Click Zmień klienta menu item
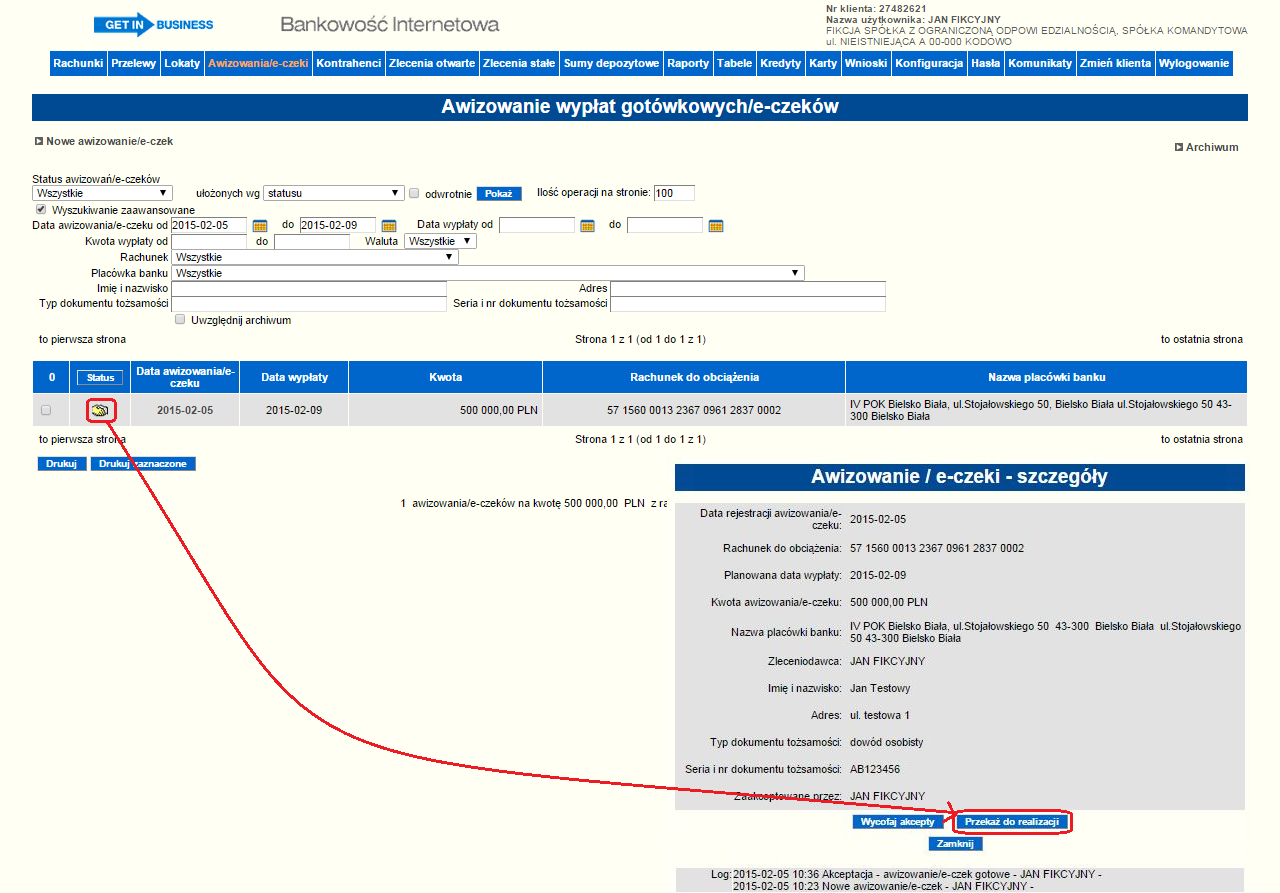 (x=1115, y=63)
